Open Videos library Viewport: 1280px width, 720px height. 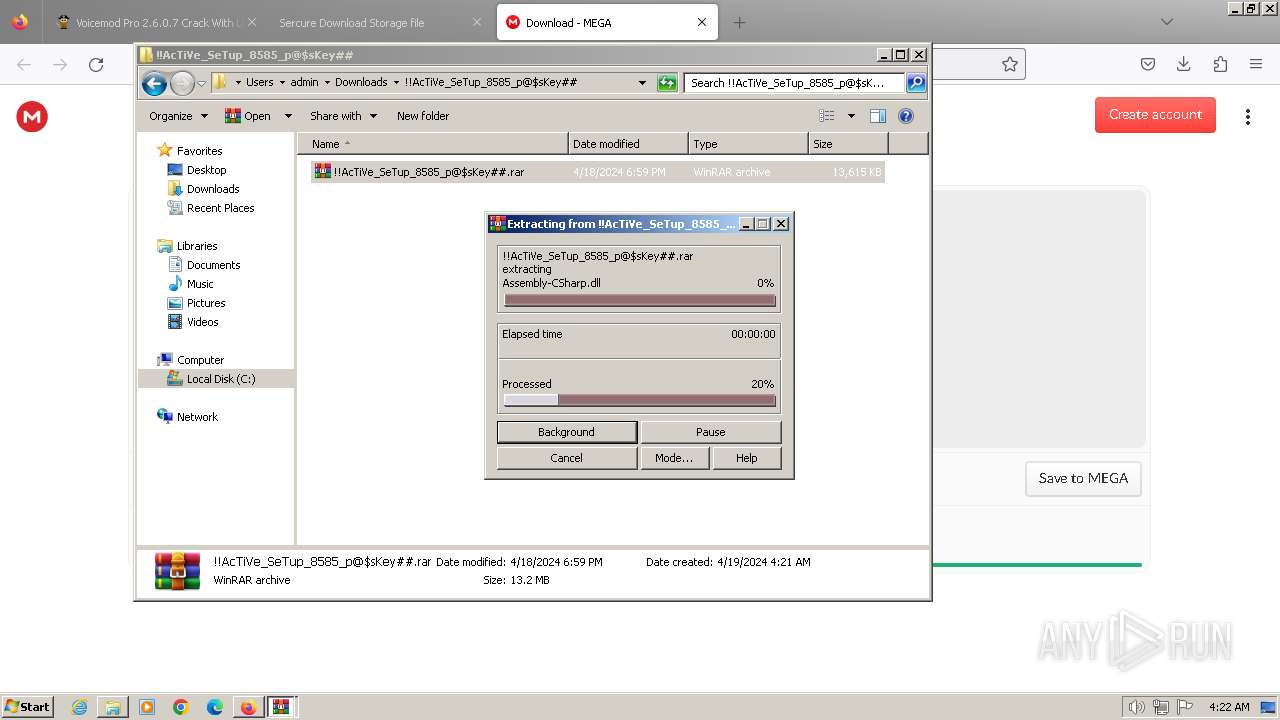[202, 322]
